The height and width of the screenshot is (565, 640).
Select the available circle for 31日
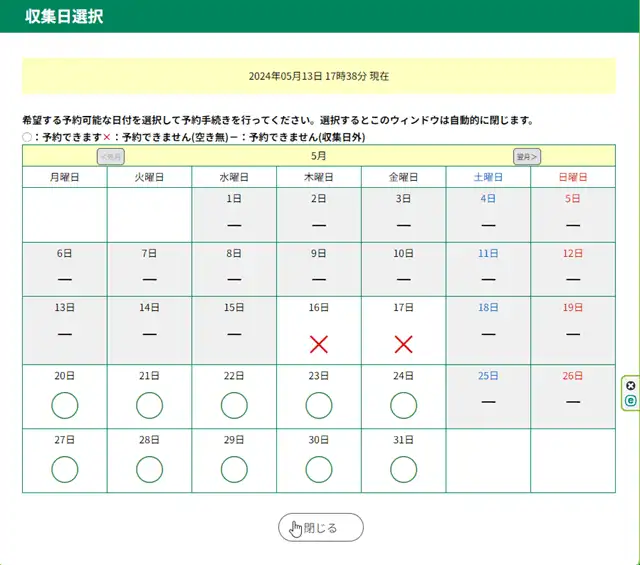(404, 469)
